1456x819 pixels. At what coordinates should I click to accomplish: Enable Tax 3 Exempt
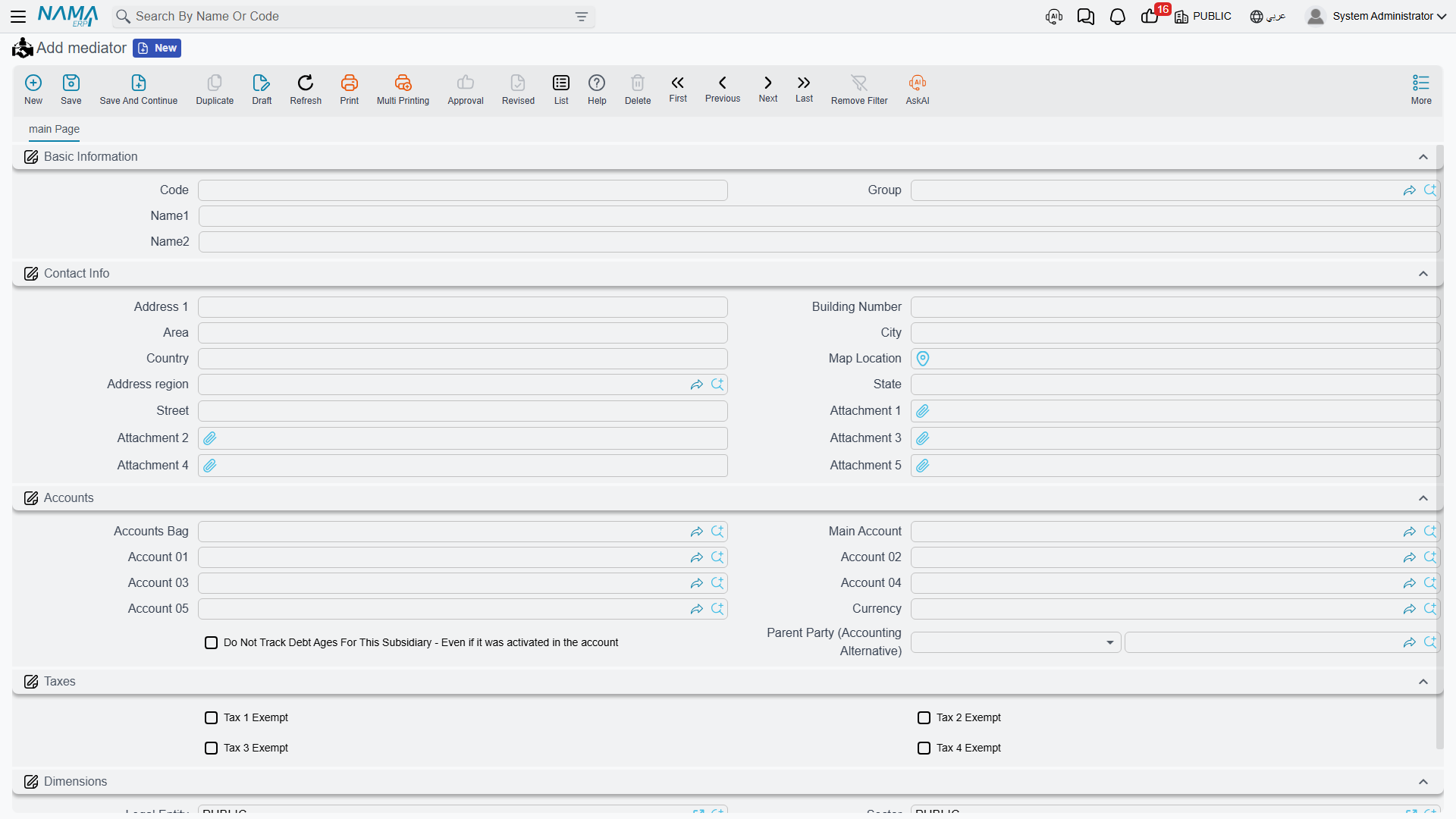click(x=212, y=748)
